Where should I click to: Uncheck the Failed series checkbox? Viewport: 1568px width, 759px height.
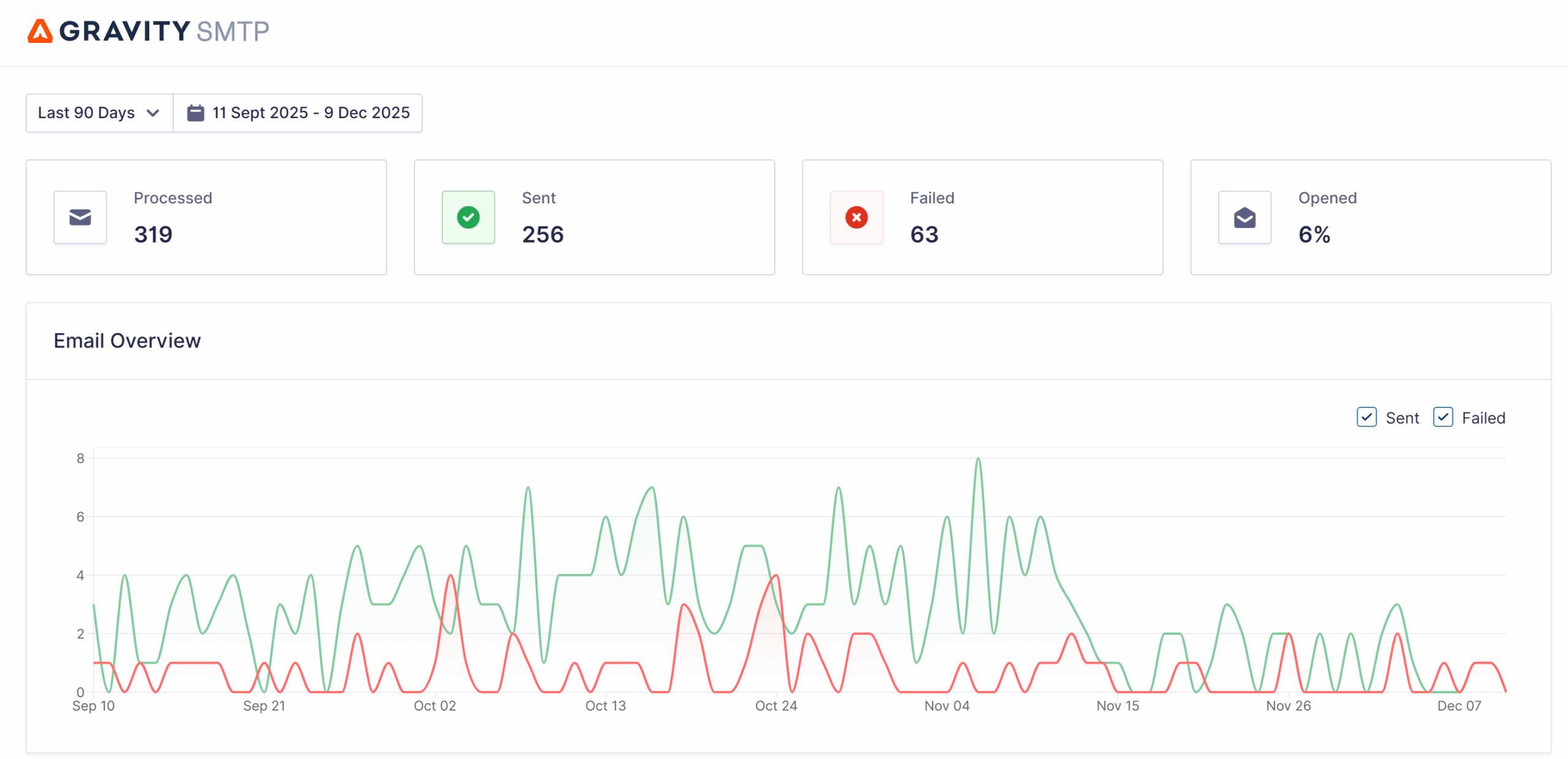click(1442, 417)
